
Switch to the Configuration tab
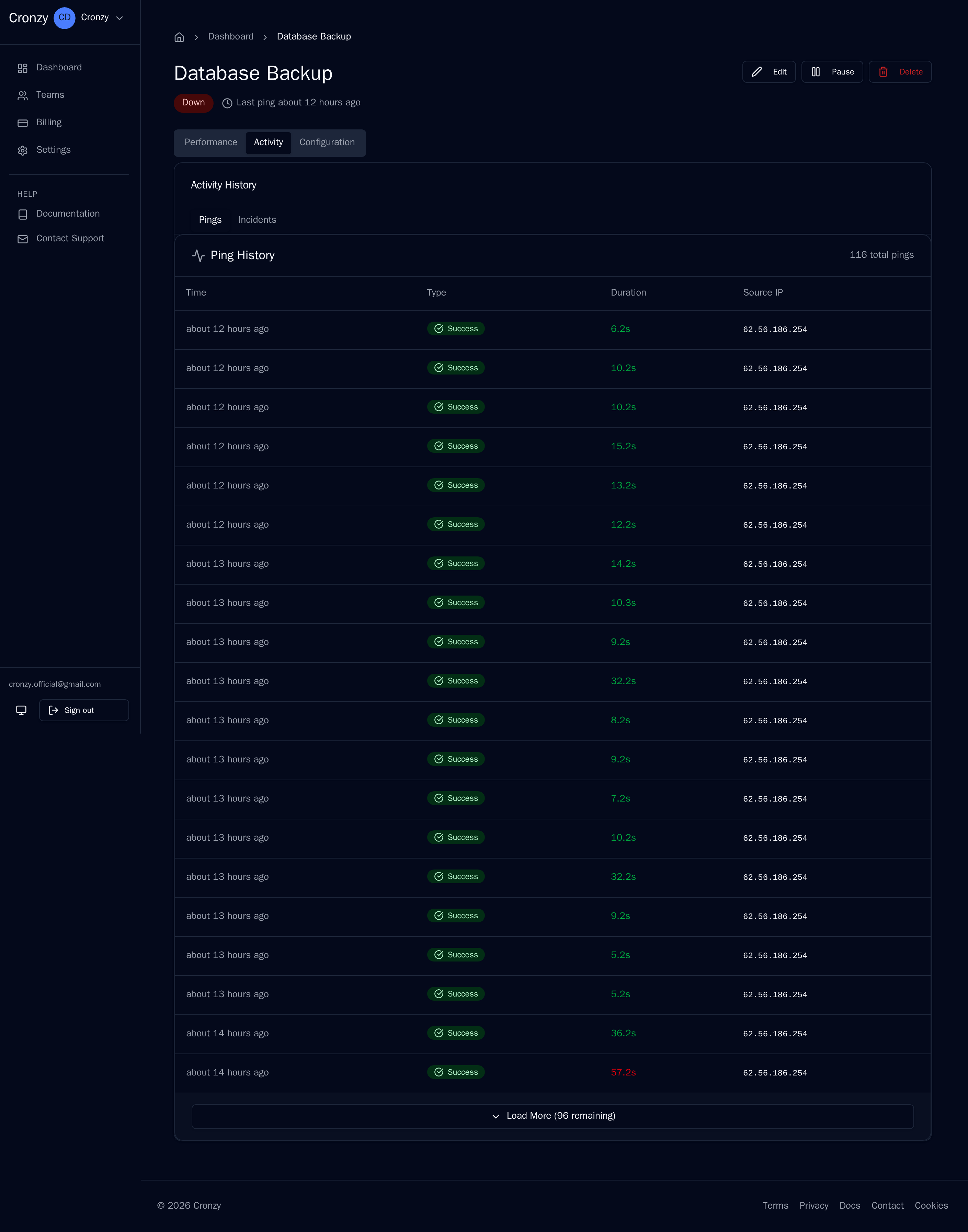[x=327, y=142]
